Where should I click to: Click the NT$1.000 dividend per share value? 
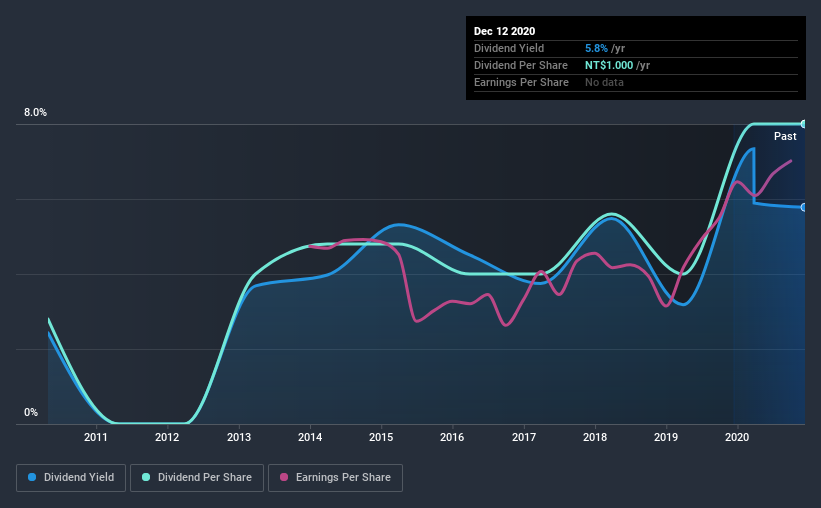pyautogui.click(x=609, y=65)
